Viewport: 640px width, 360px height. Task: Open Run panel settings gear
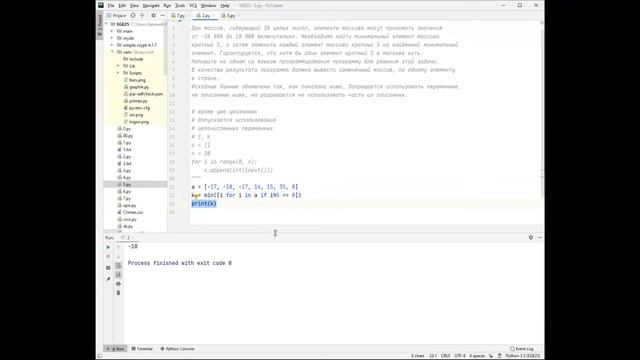pos(531,238)
